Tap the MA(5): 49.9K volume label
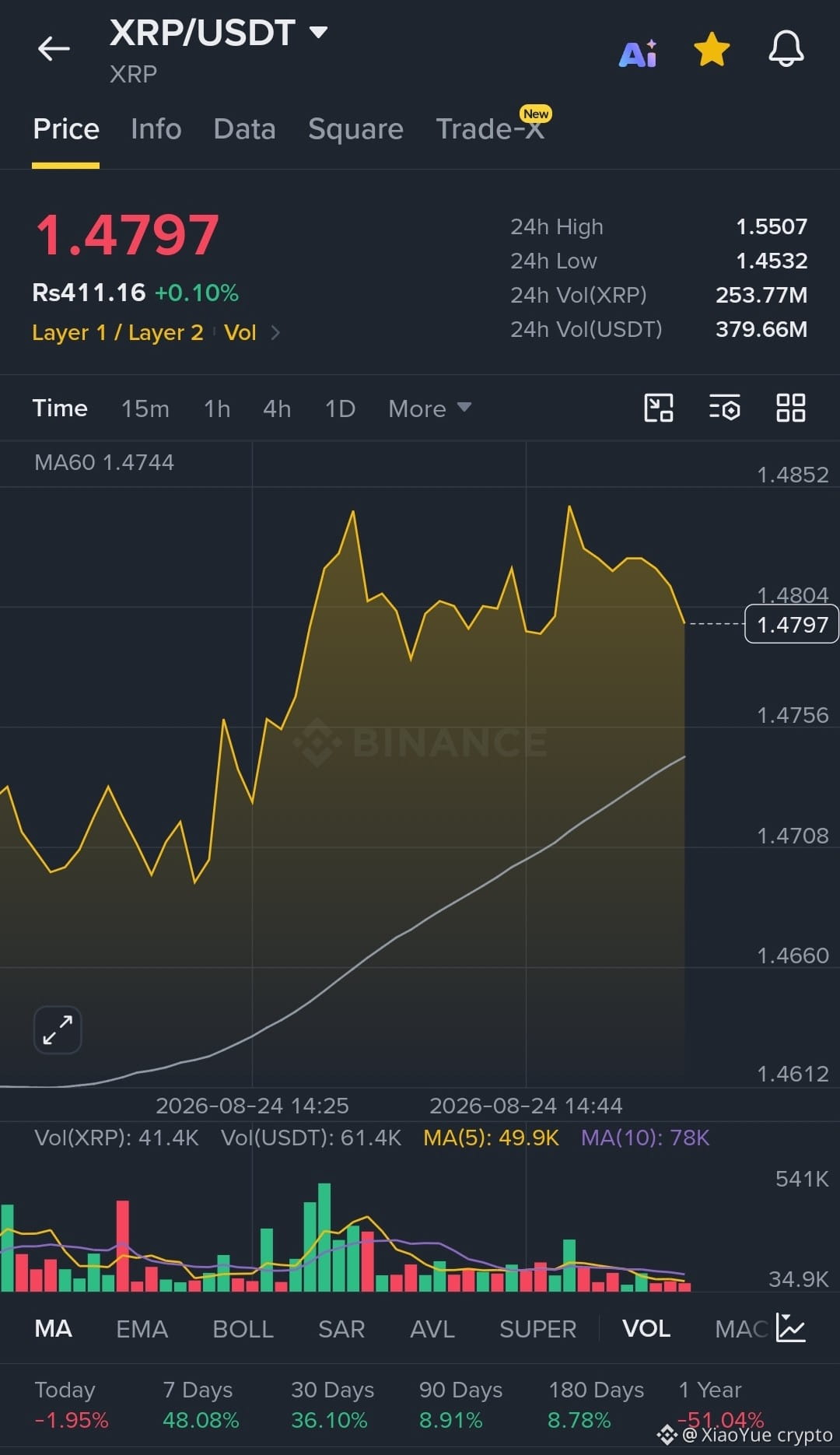This screenshot has width=840, height=1455. pyautogui.click(x=491, y=1138)
